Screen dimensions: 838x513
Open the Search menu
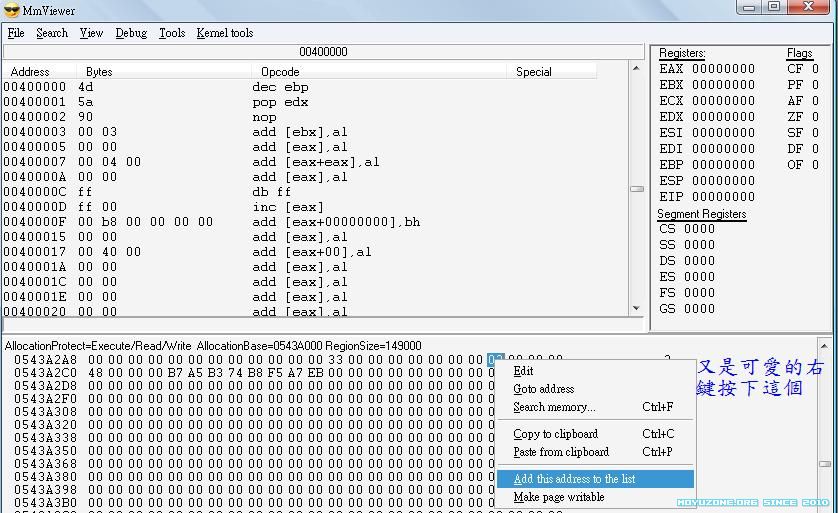(52, 33)
